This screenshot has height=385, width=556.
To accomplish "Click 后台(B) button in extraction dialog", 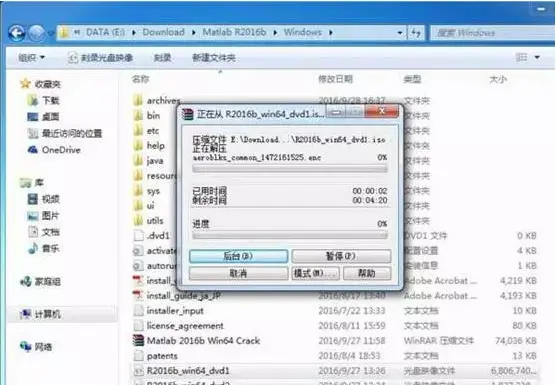I will coord(238,256).
